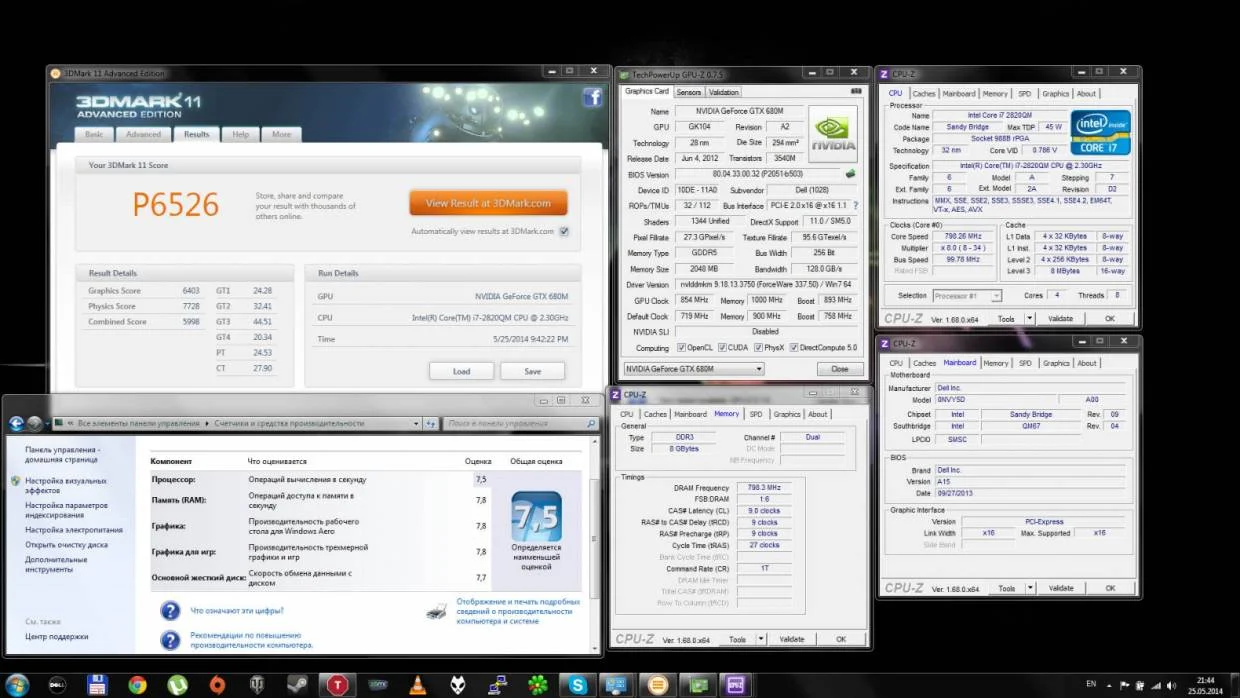The height and width of the screenshot is (698, 1240).
Task: Open the Basic tab in 3DMark 11
Action: tap(94, 134)
